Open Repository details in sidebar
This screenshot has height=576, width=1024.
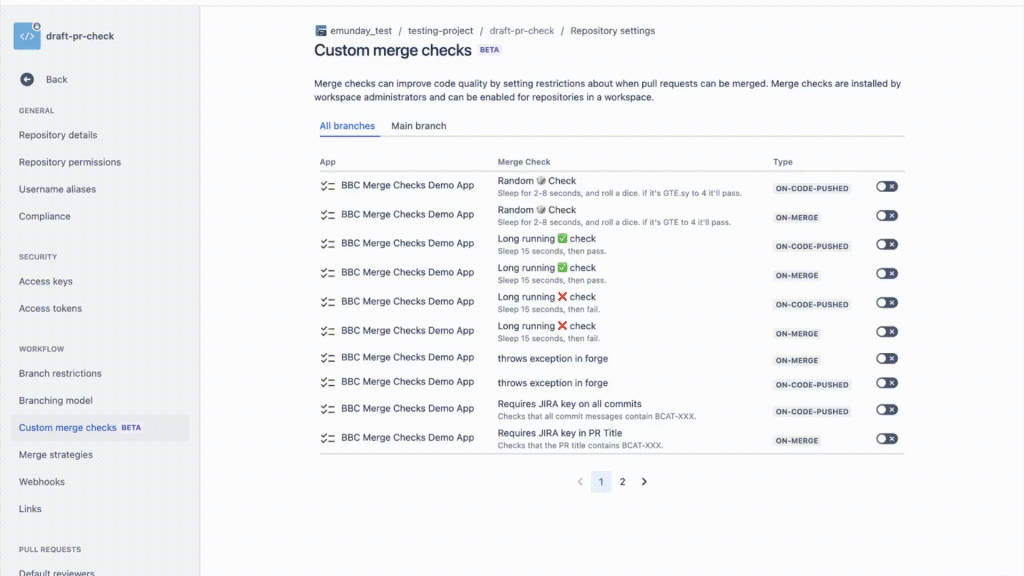click(58, 135)
